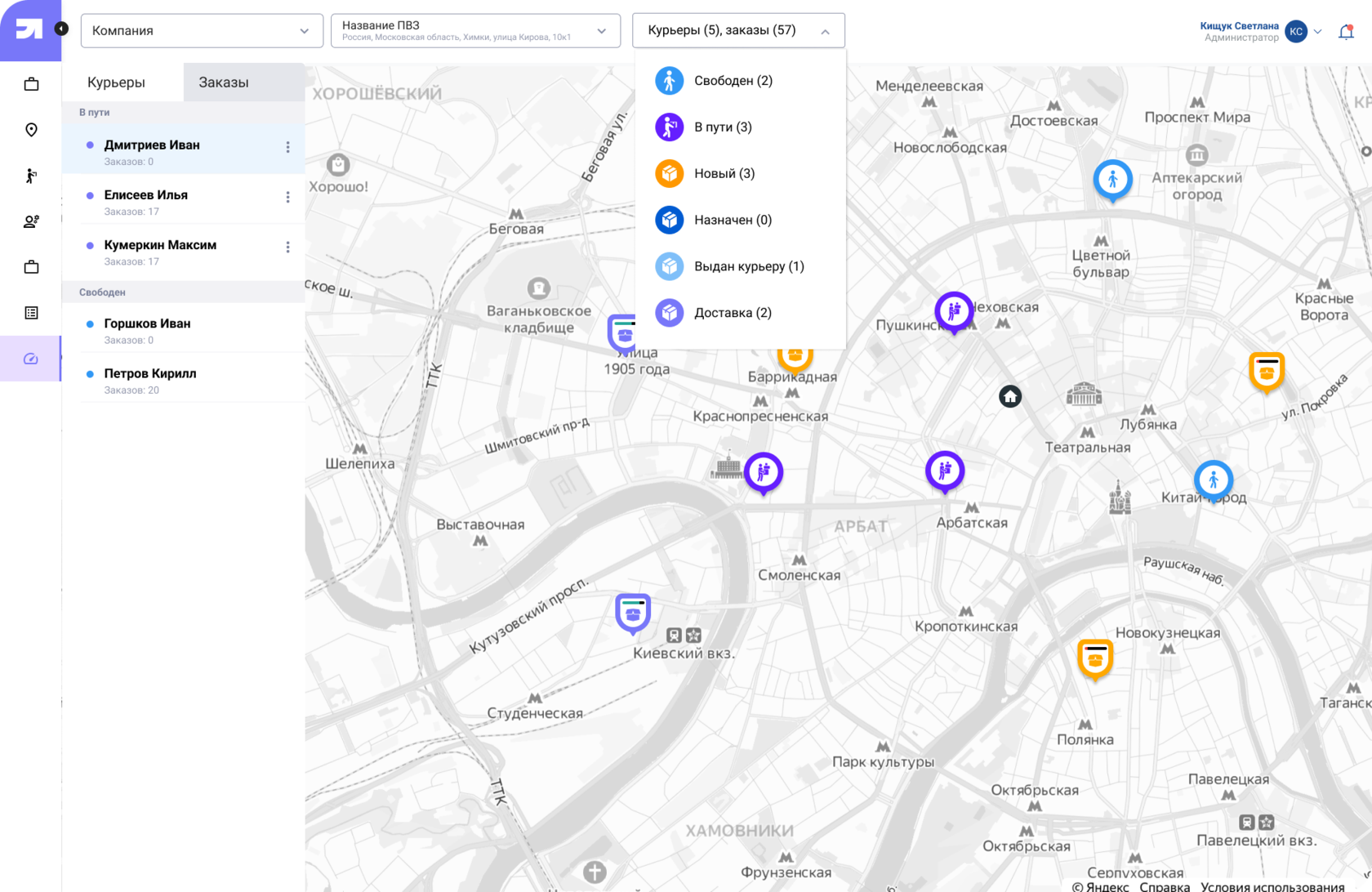Filter by Новый (3) orders
The width and height of the screenshot is (1372, 892).
click(x=740, y=174)
